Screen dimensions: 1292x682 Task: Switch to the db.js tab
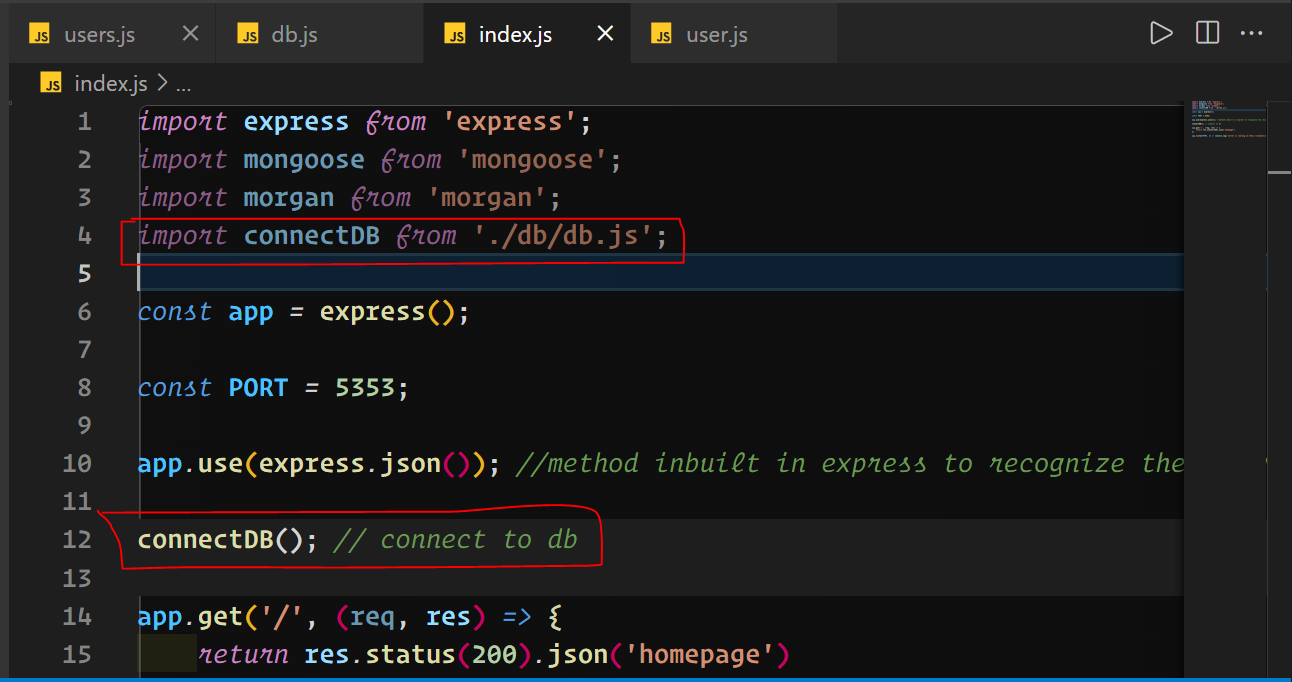click(295, 33)
